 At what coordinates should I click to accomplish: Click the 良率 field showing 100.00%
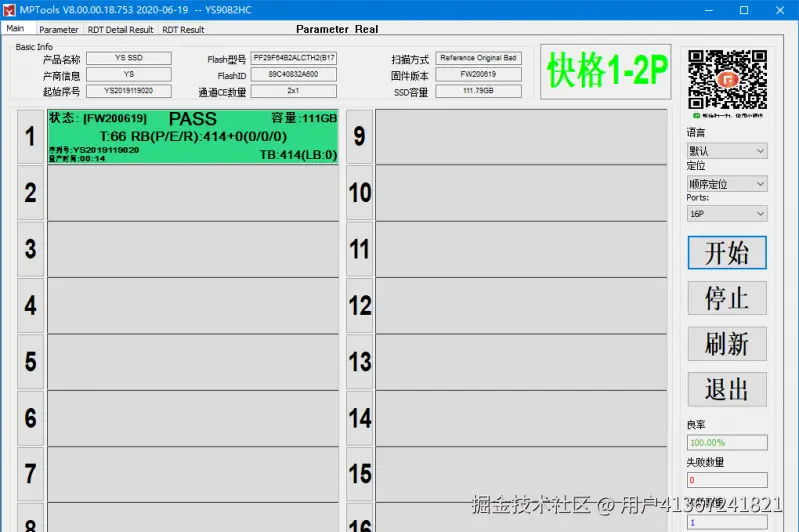[727, 442]
